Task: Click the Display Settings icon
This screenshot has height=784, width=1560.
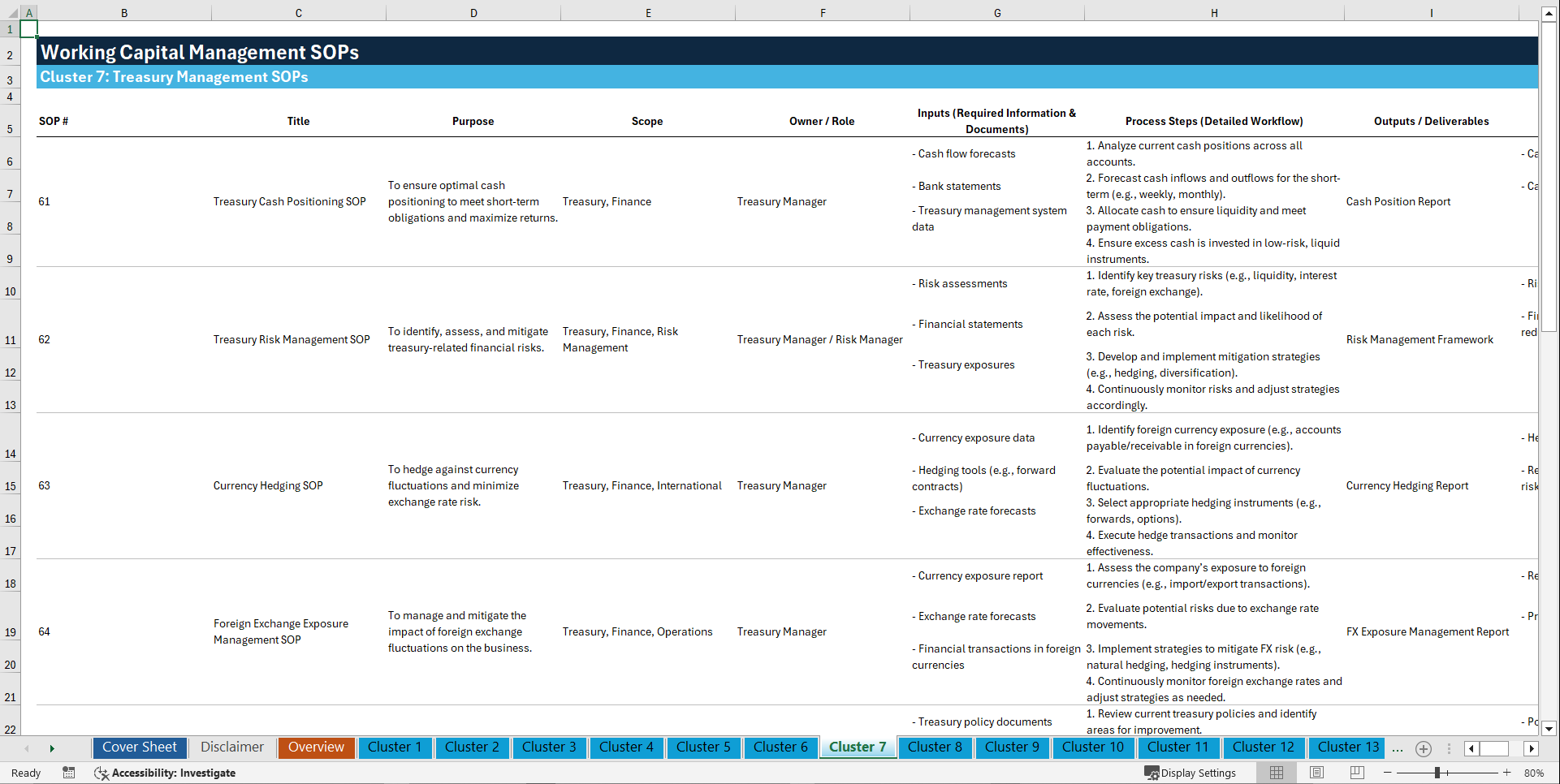Action: point(1152,773)
